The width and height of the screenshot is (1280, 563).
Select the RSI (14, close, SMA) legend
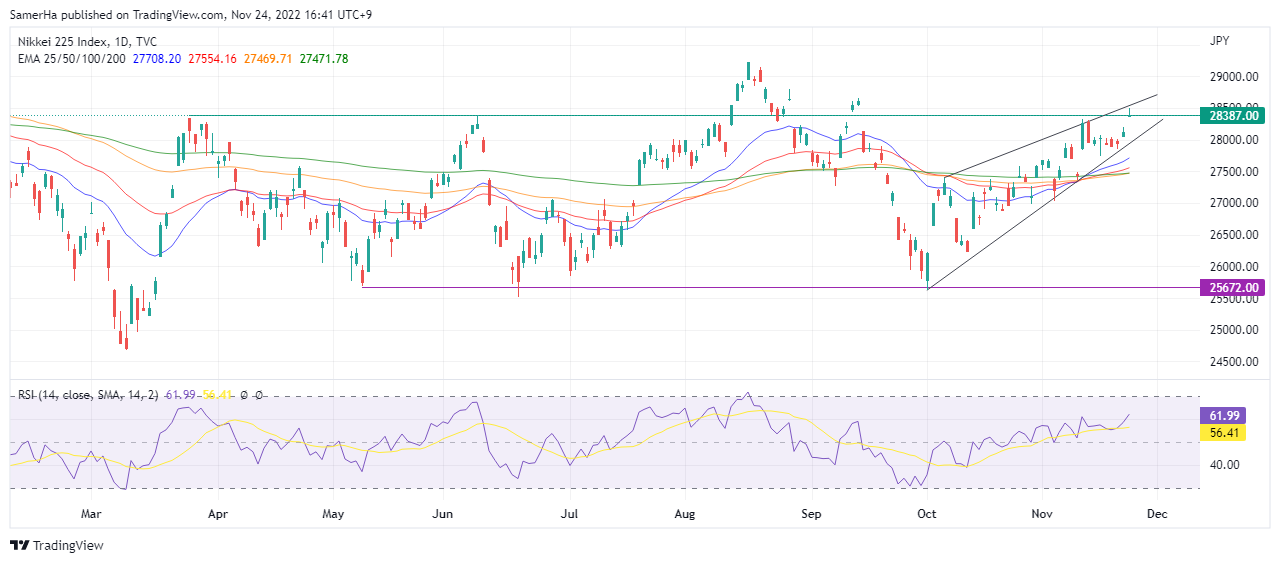(92, 395)
